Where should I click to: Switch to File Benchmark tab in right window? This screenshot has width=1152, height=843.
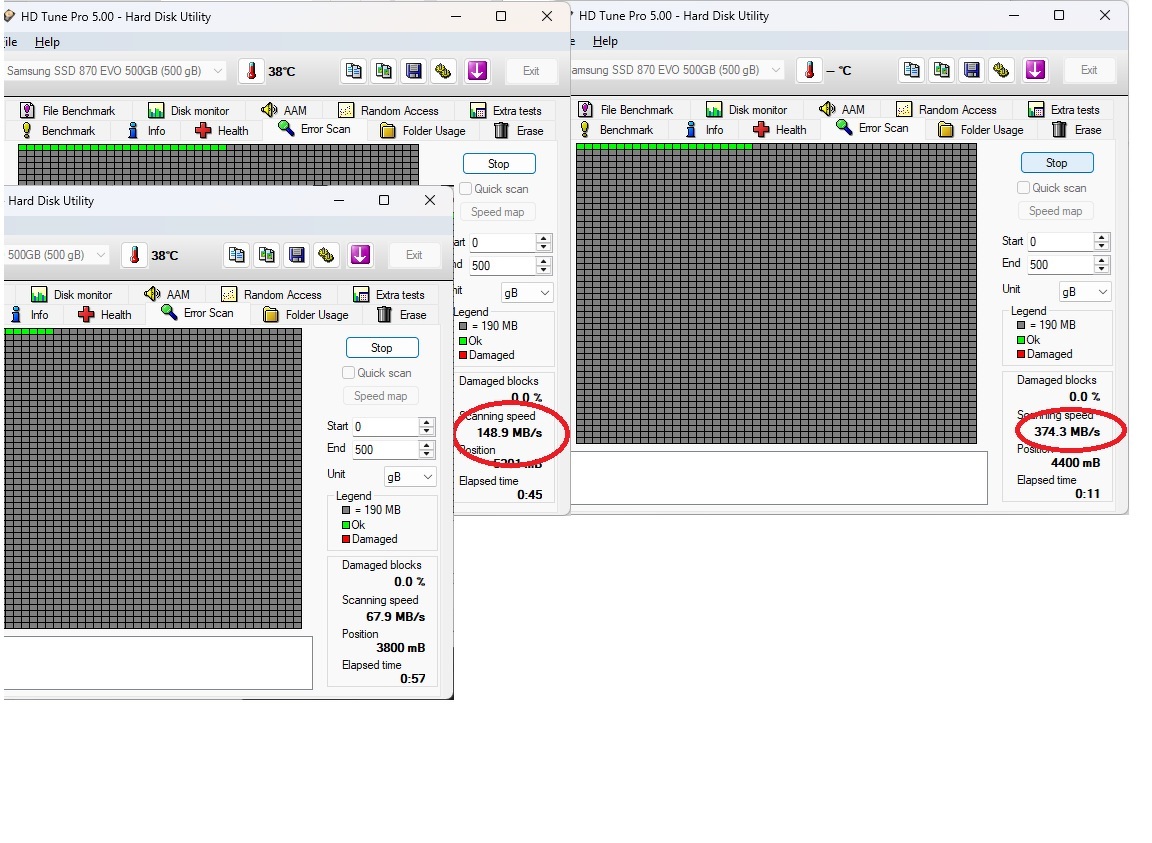625,110
